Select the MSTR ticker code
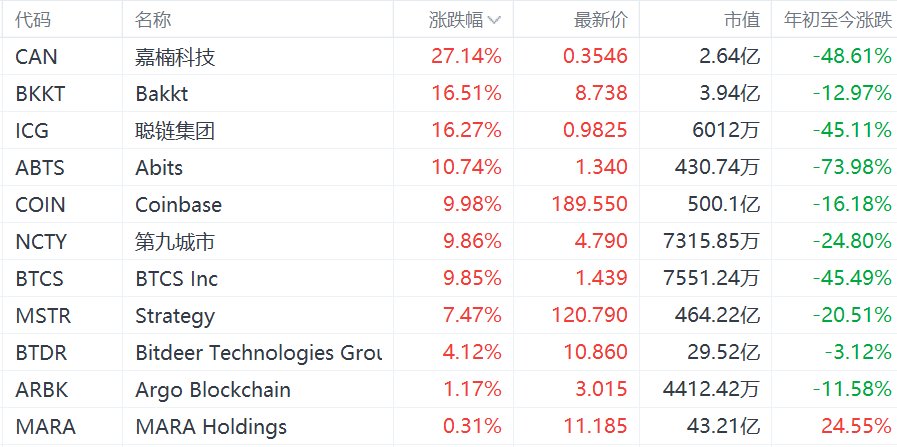 (43, 315)
